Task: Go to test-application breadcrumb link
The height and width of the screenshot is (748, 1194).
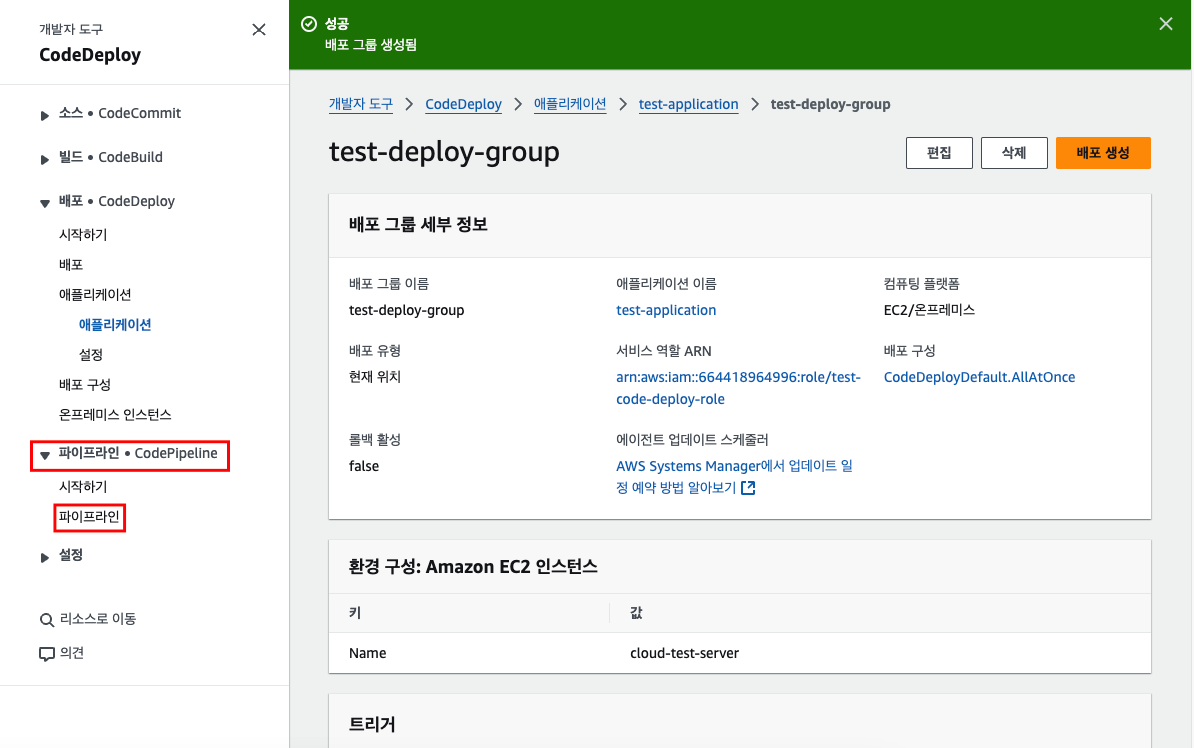Action: click(x=688, y=104)
